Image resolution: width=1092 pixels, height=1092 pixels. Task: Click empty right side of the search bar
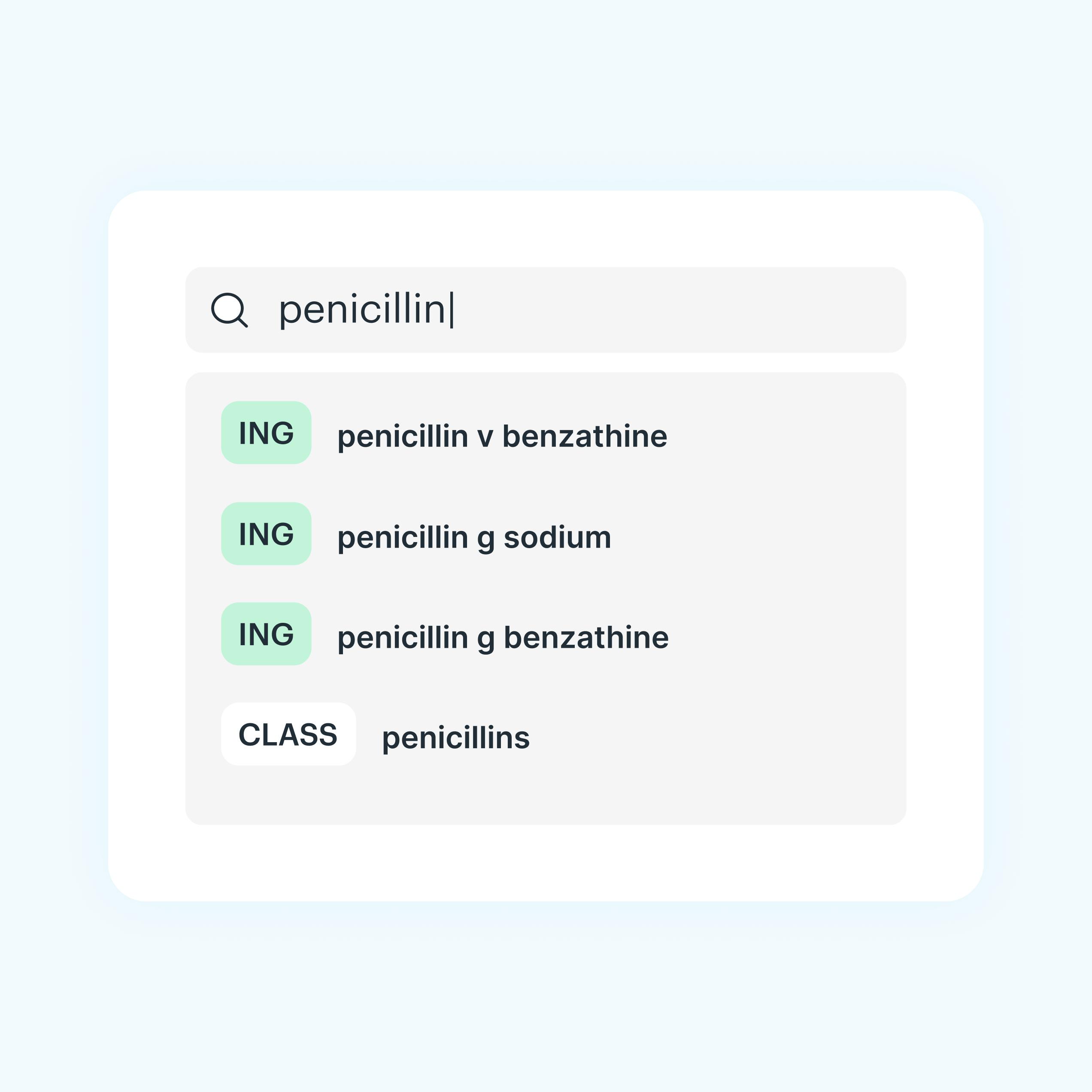pyautogui.click(x=735, y=310)
